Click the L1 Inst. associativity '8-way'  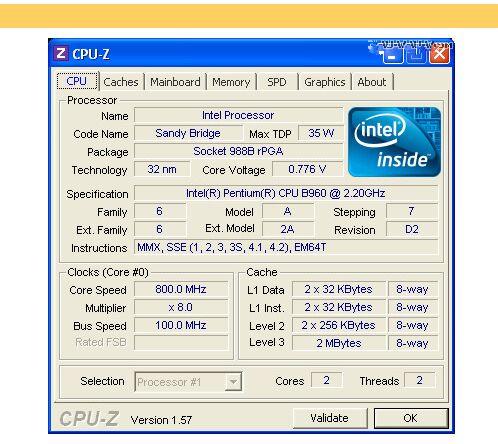click(413, 307)
